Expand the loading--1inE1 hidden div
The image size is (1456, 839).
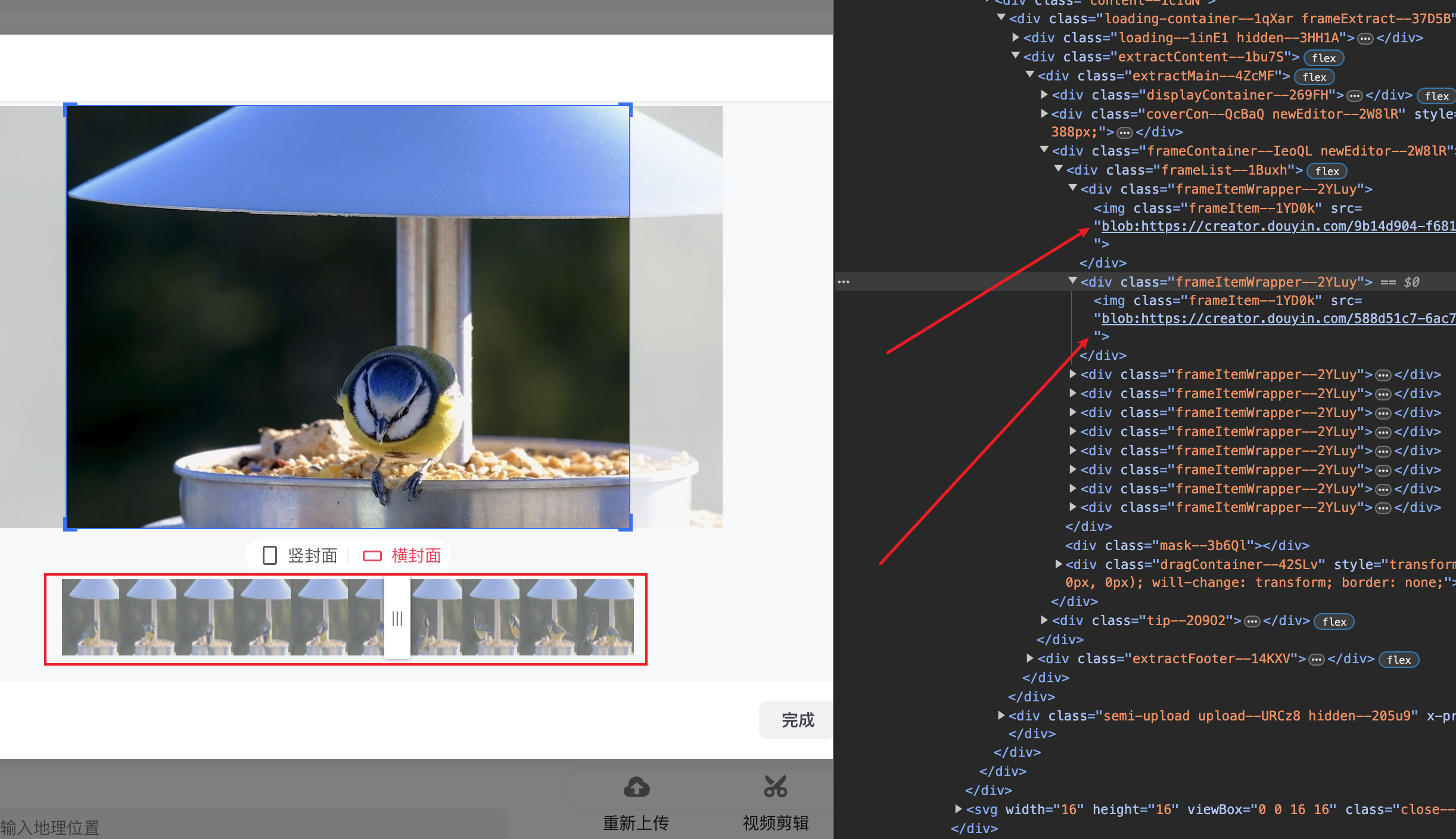[x=1016, y=37]
